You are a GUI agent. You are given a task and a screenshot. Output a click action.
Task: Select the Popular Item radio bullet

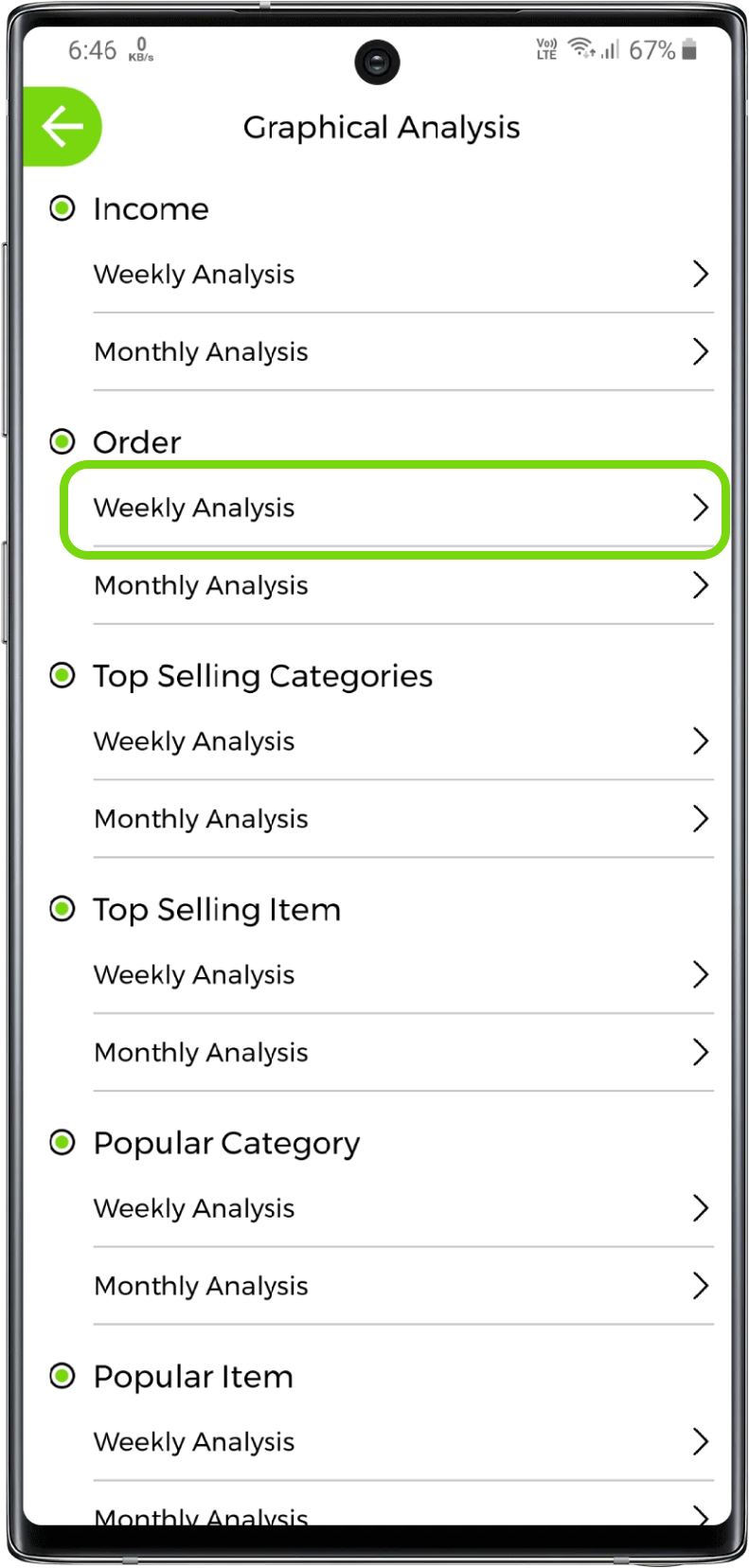click(62, 1376)
